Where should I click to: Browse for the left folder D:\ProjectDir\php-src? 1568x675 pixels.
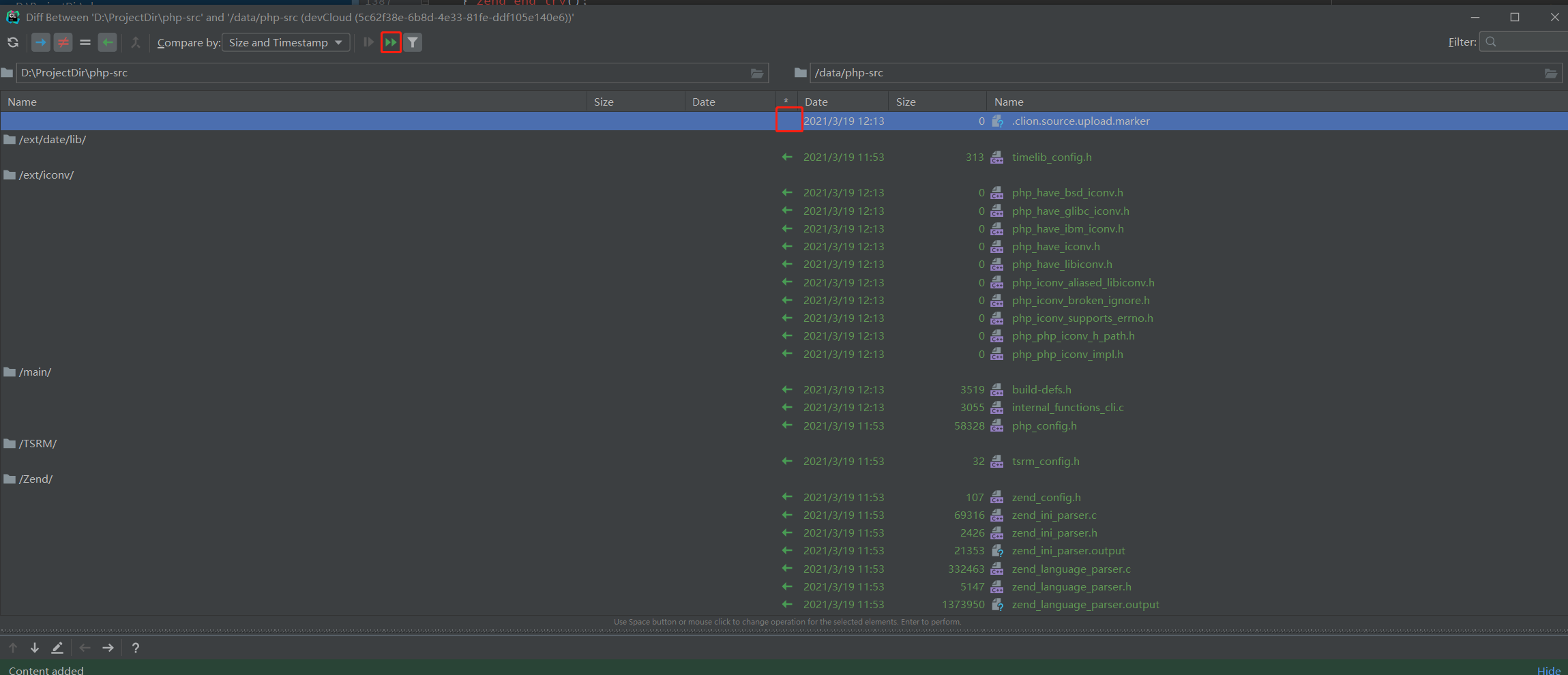pyautogui.click(x=757, y=73)
